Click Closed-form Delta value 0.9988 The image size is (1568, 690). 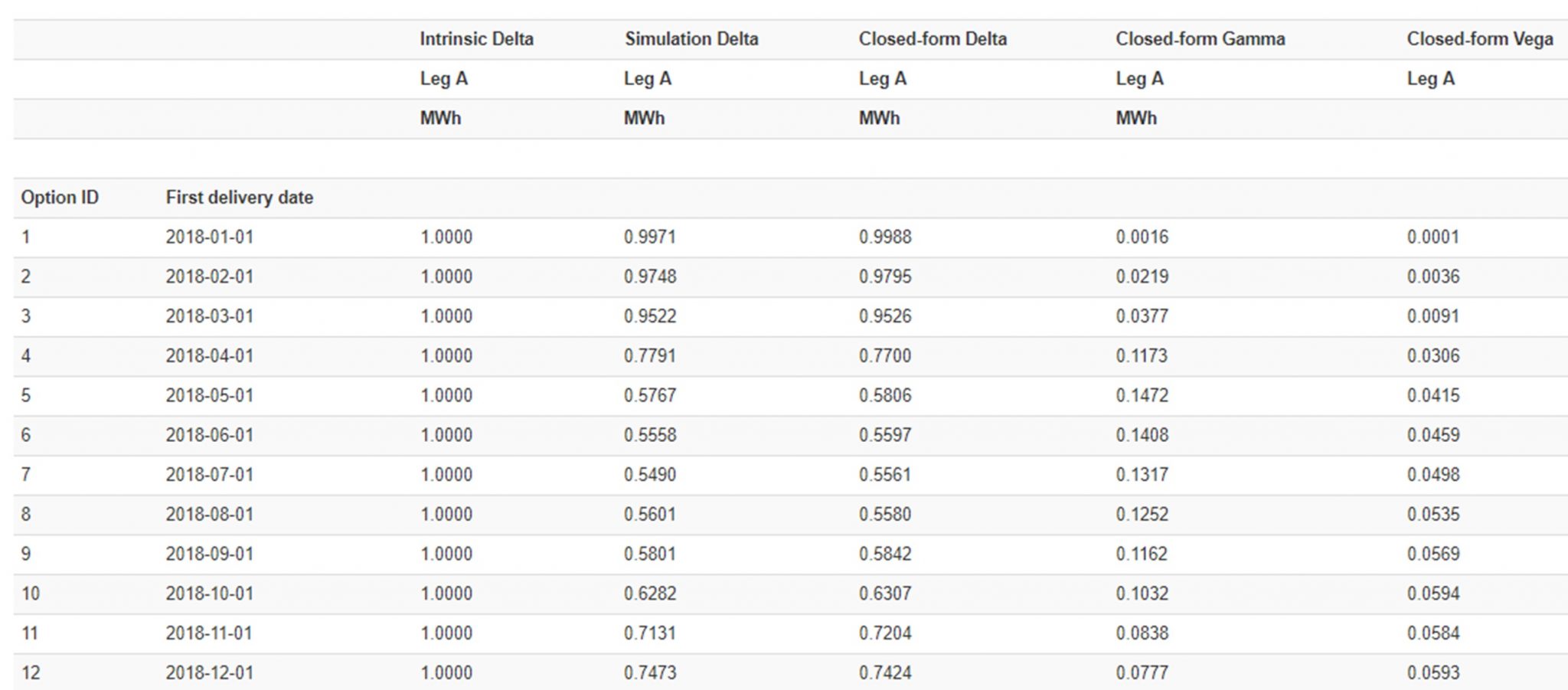coord(885,237)
